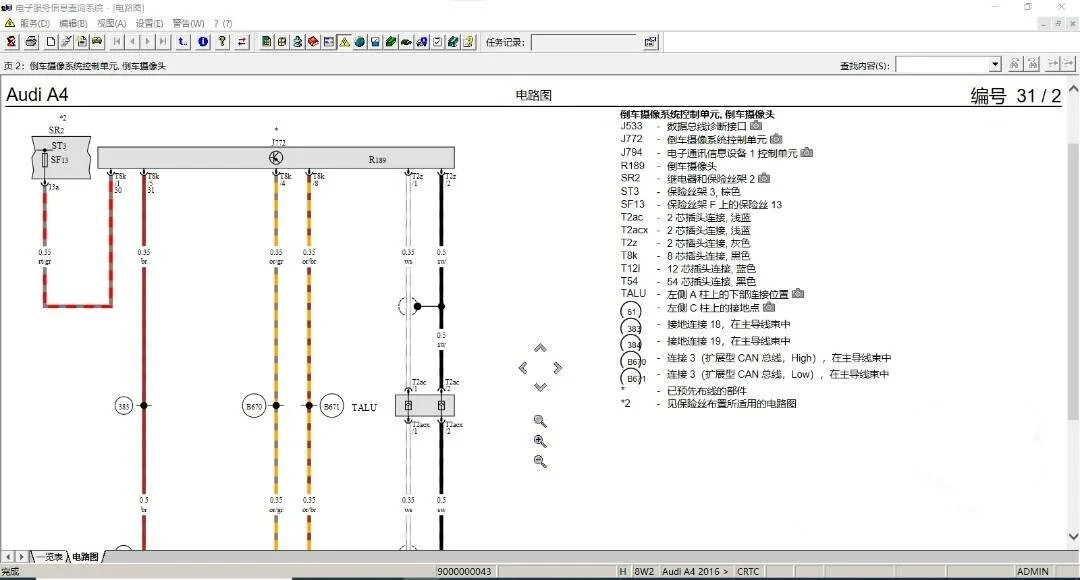
Task: Click 'Audi A4 2016 >' in status bar
Action: (x=695, y=572)
